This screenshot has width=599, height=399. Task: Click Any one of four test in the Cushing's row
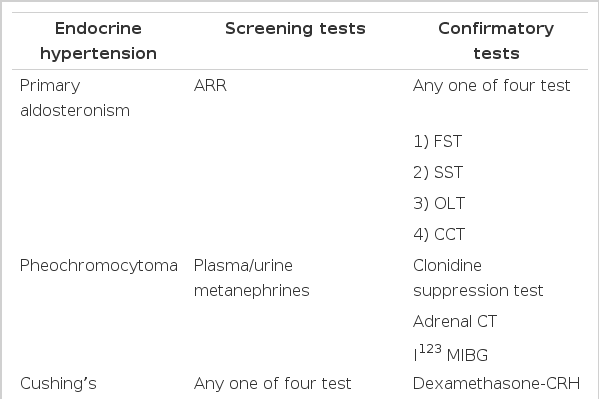point(272,383)
